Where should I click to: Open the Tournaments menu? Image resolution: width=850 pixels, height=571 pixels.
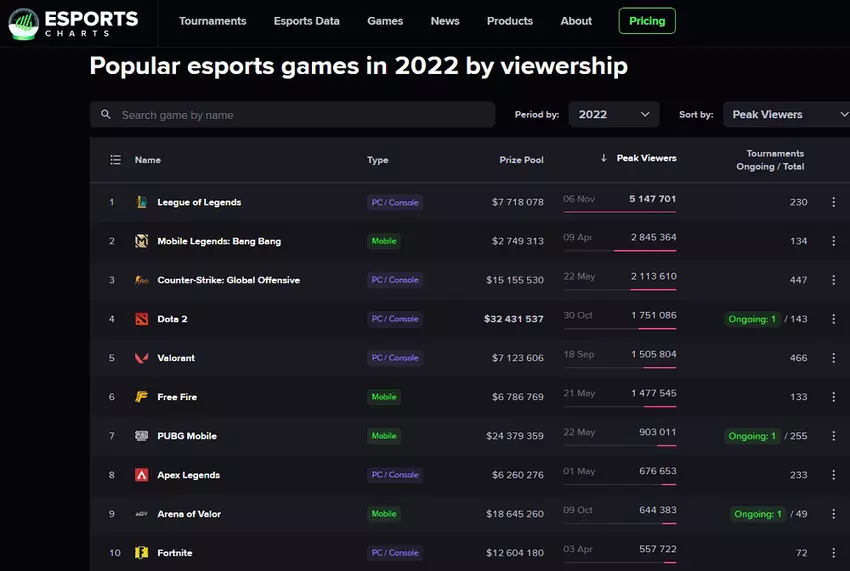(x=212, y=21)
